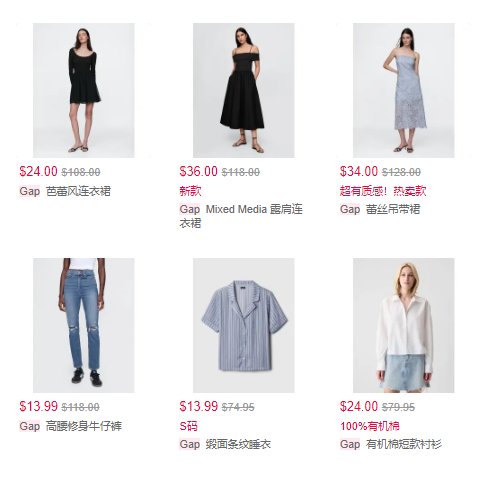Click the 100%有机棉 label
The width and height of the screenshot is (479, 477).
pyautogui.click(x=370, y=426)
